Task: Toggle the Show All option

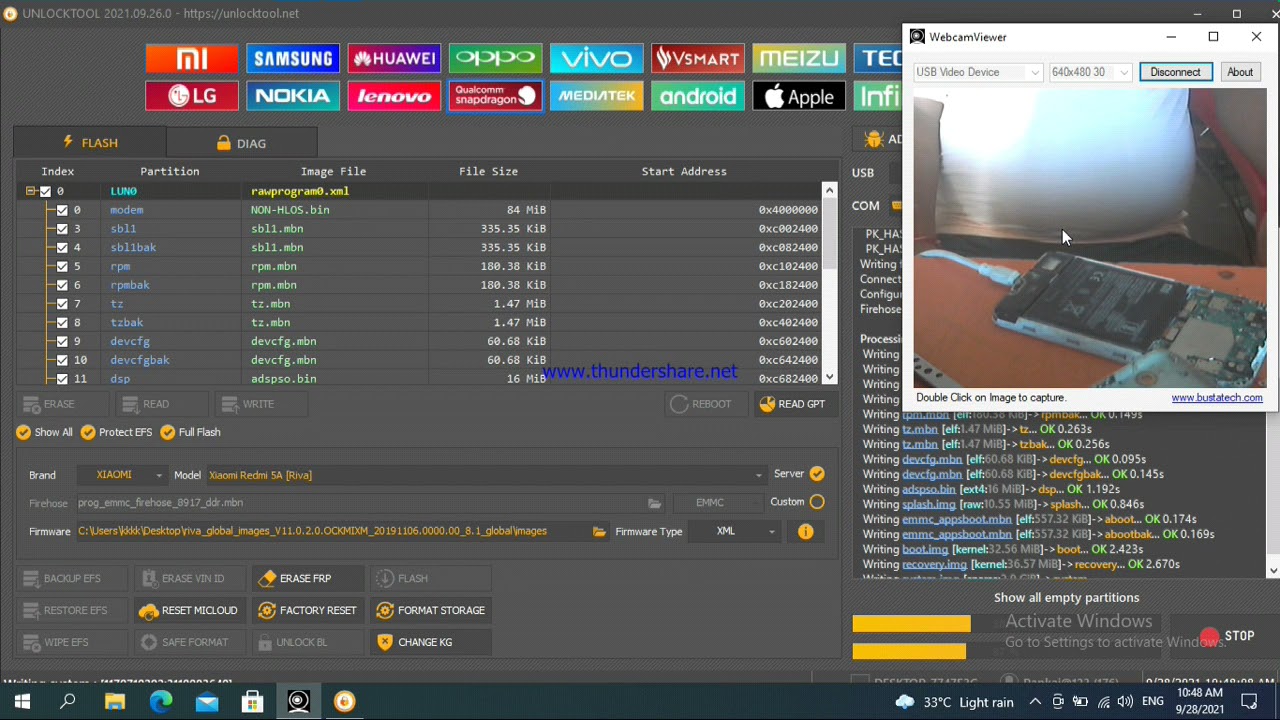Action: (x=44, y=432)
